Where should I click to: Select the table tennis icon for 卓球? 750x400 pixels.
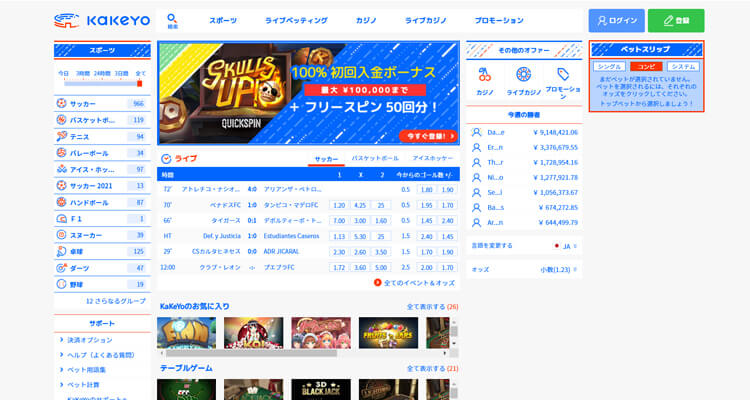(61, 251)
